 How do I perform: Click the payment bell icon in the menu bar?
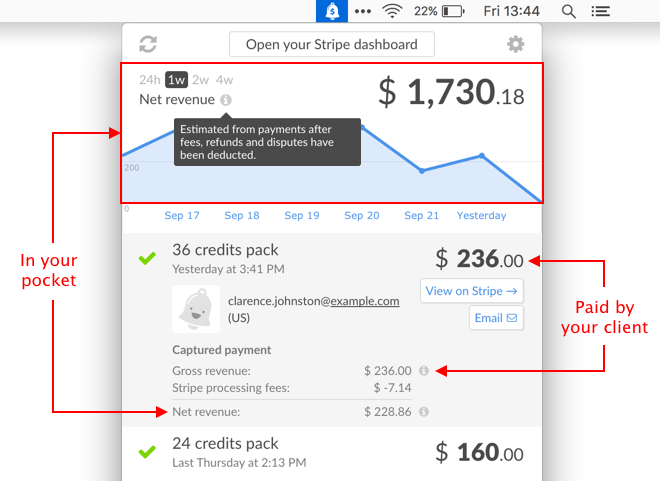(x=332, y=11)
